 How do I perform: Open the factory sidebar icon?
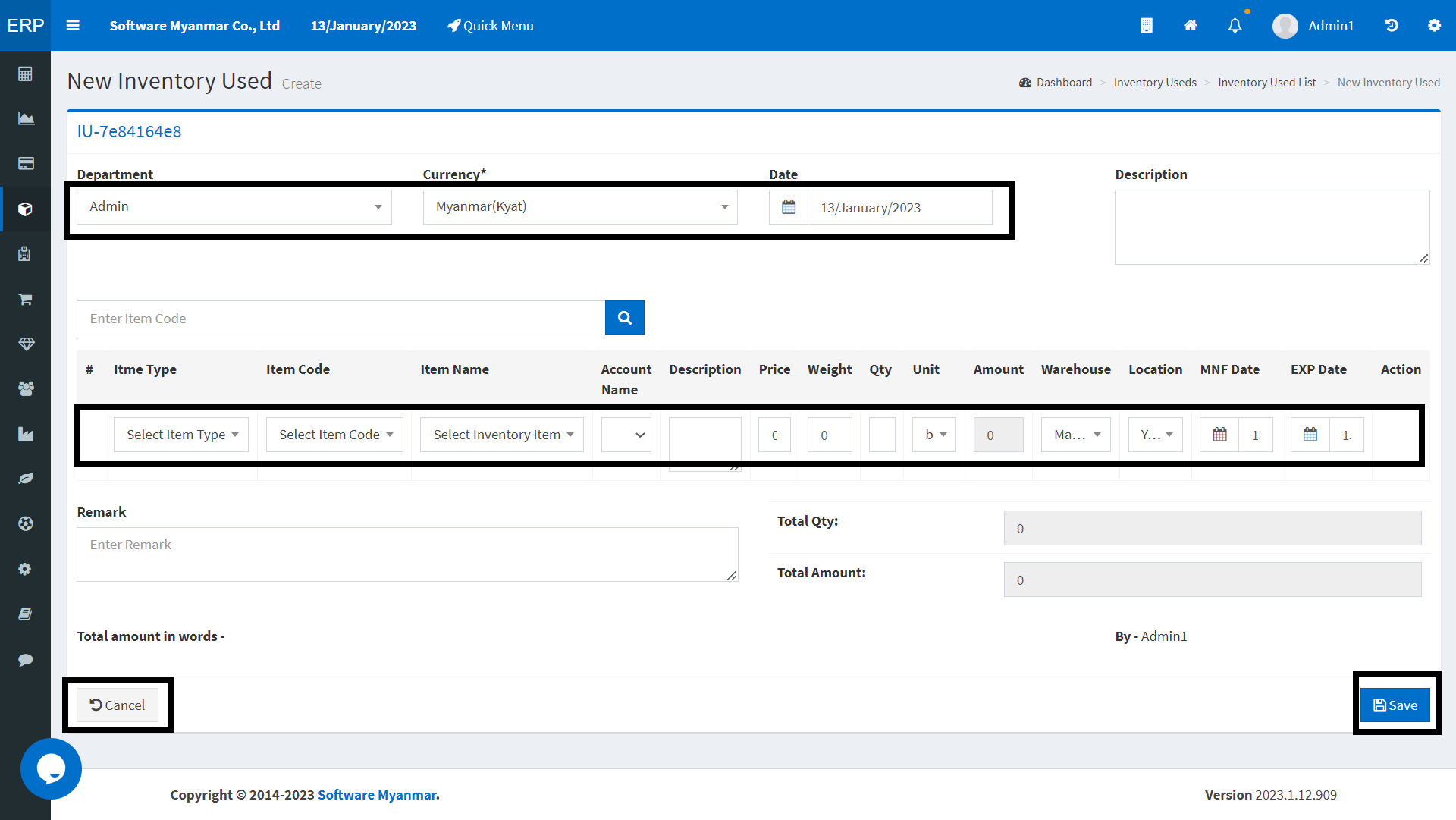tap(26, 434)
